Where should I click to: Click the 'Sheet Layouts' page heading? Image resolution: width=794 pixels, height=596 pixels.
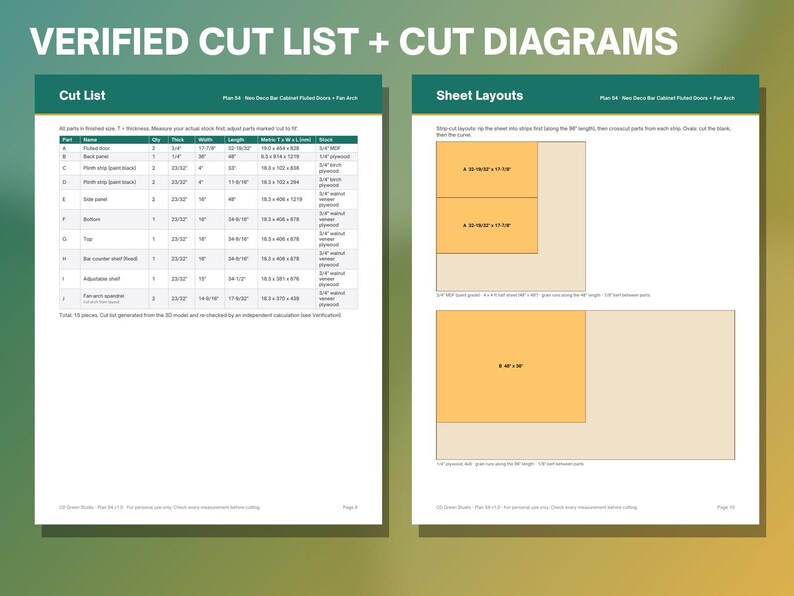click(479, 96)
